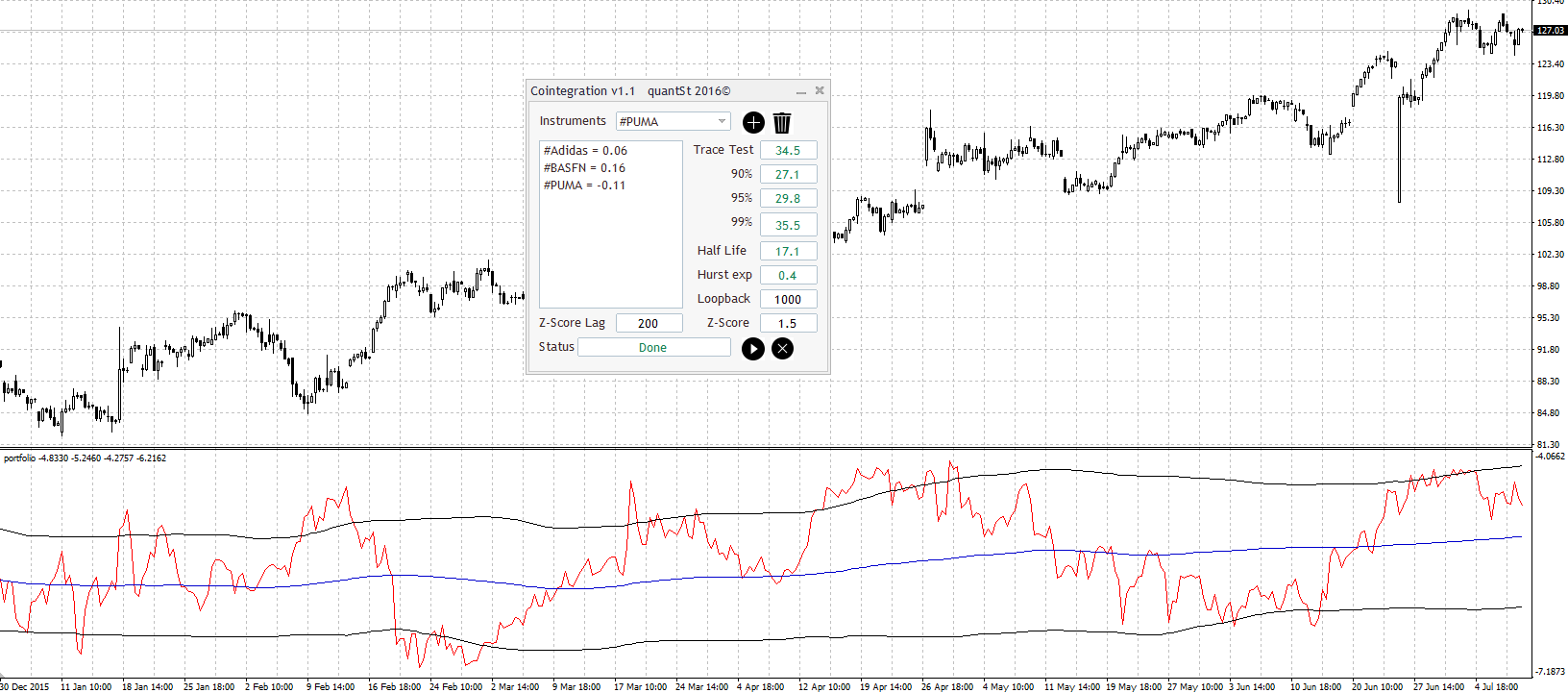
Task: Click the Loopback field showing 1000
Action: [x=788, y=300]
